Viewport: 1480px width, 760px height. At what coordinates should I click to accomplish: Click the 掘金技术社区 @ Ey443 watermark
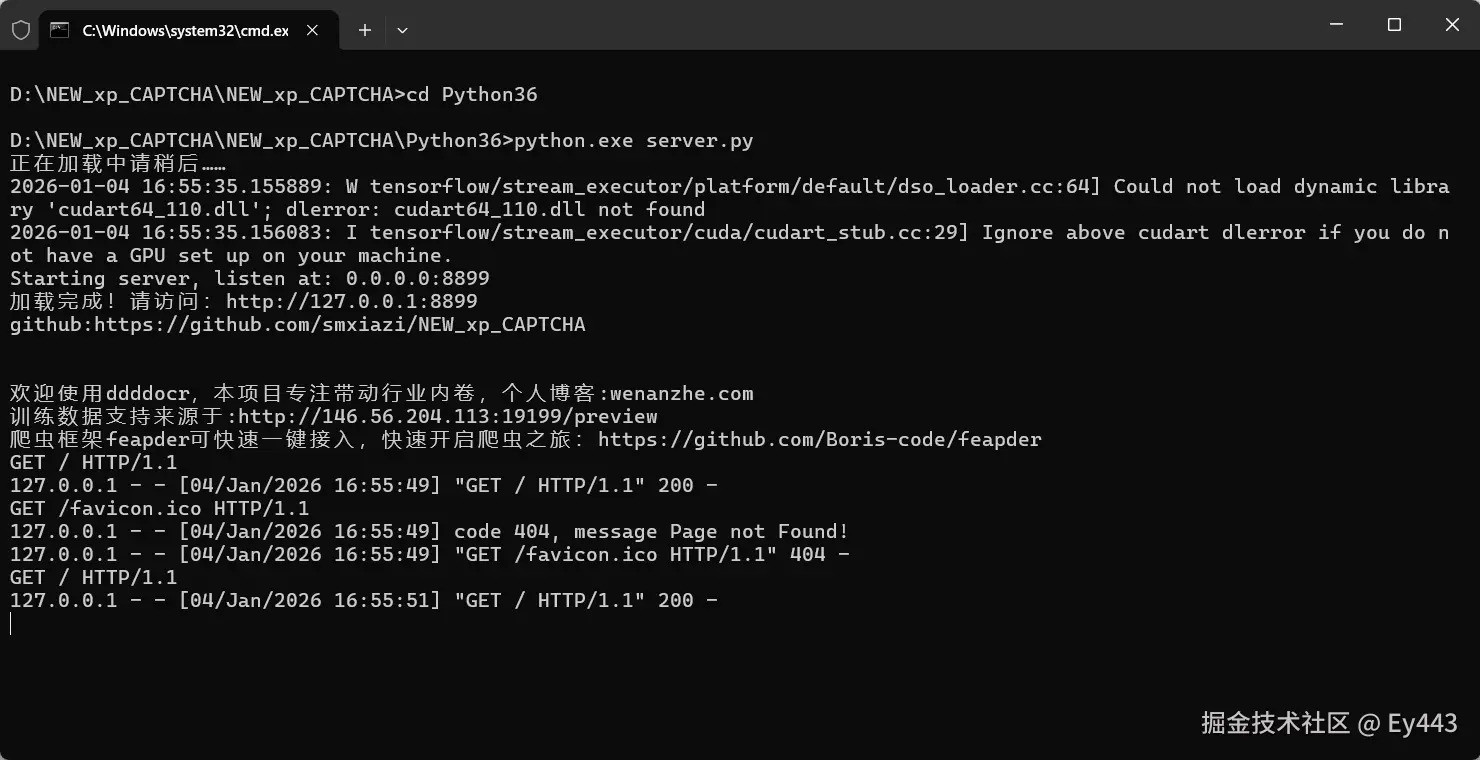pos(1329,723)
